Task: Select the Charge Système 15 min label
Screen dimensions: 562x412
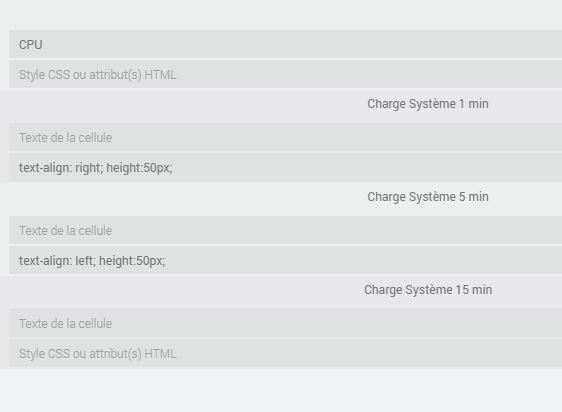Action: coord(428,290)
